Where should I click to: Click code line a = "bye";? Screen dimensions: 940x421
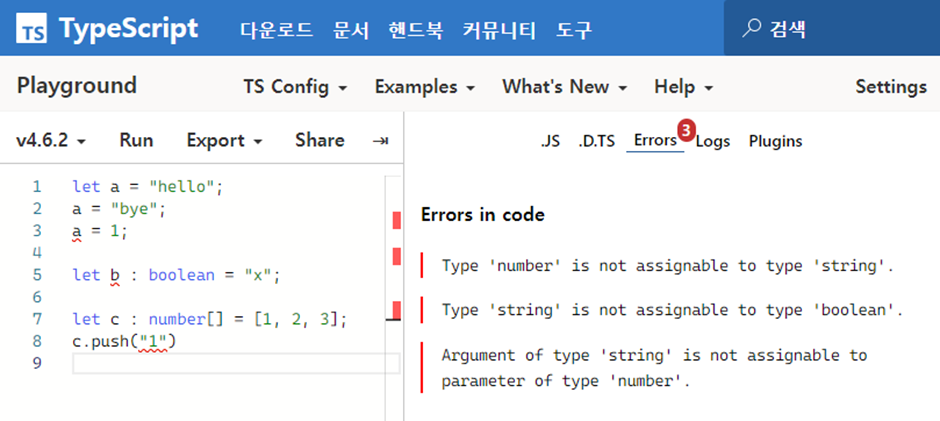119,209
